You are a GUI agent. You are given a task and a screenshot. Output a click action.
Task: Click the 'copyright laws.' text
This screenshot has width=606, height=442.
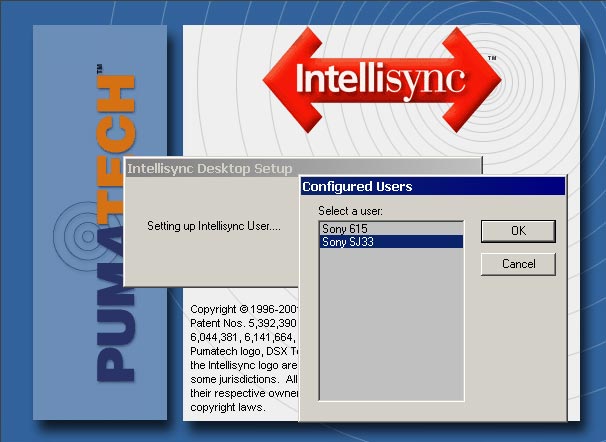tap(228, 407)
